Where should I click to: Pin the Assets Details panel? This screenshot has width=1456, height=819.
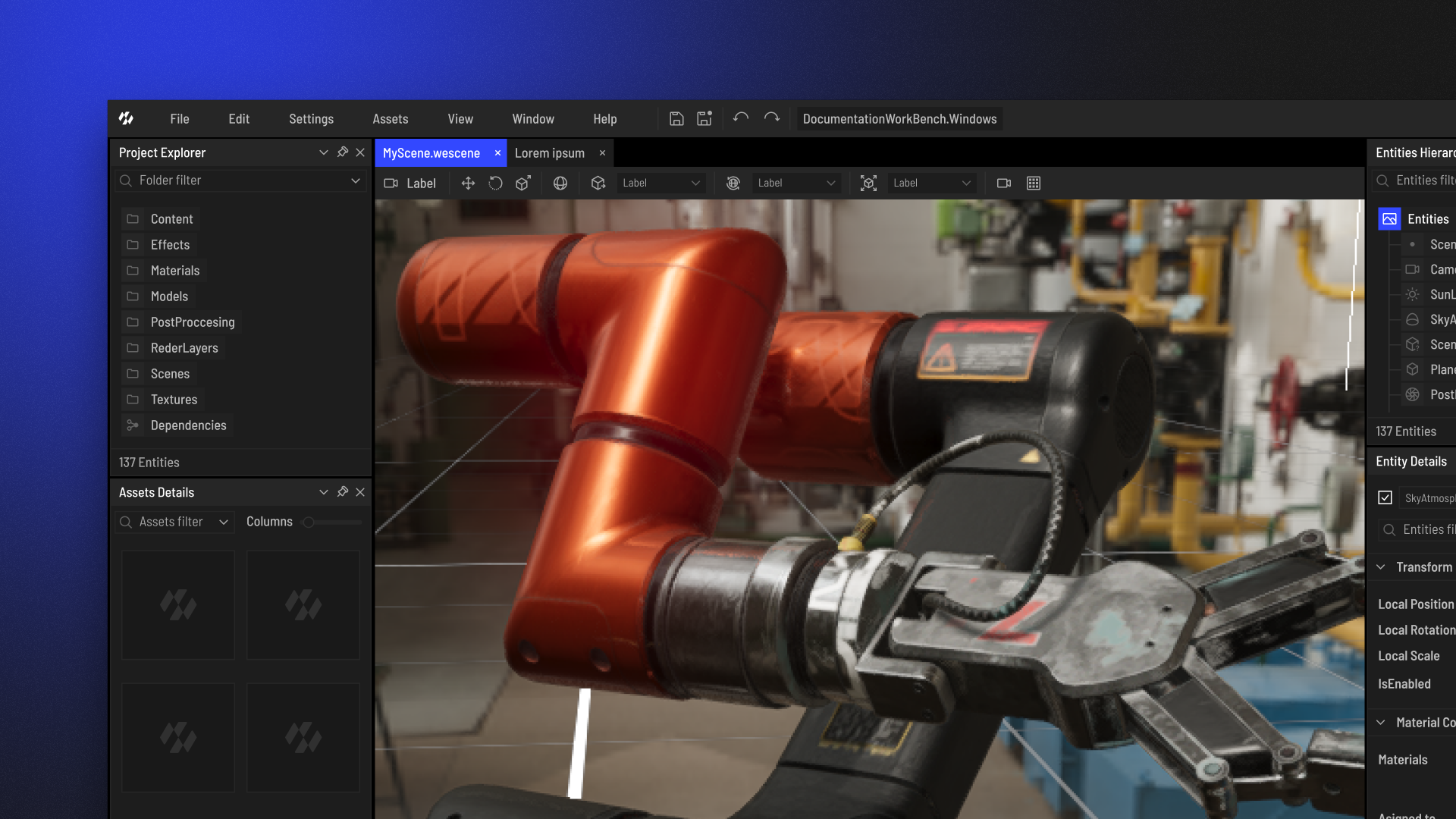click(x=343, y=492)
